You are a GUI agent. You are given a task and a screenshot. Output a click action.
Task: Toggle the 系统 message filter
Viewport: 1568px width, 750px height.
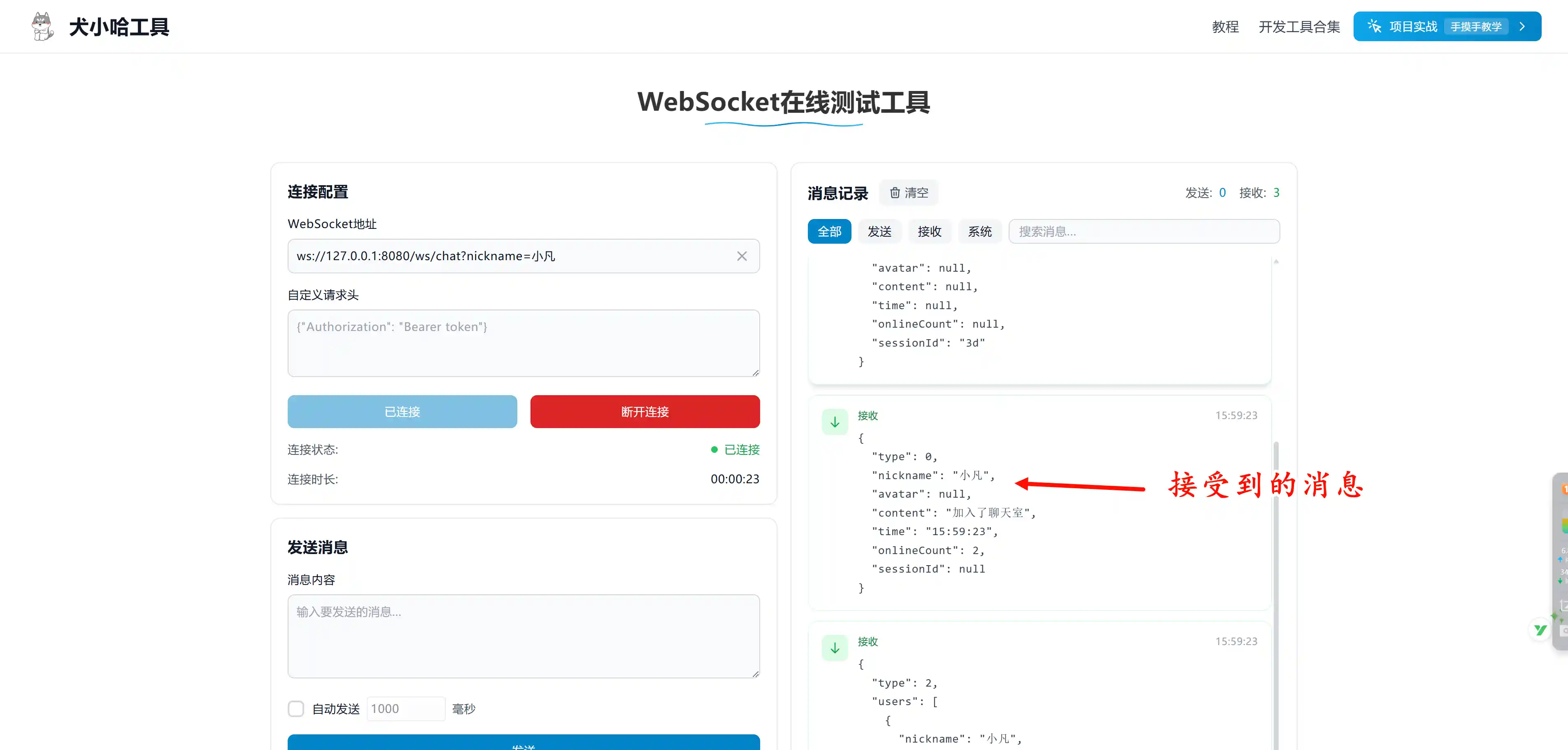tap(979, 231)
